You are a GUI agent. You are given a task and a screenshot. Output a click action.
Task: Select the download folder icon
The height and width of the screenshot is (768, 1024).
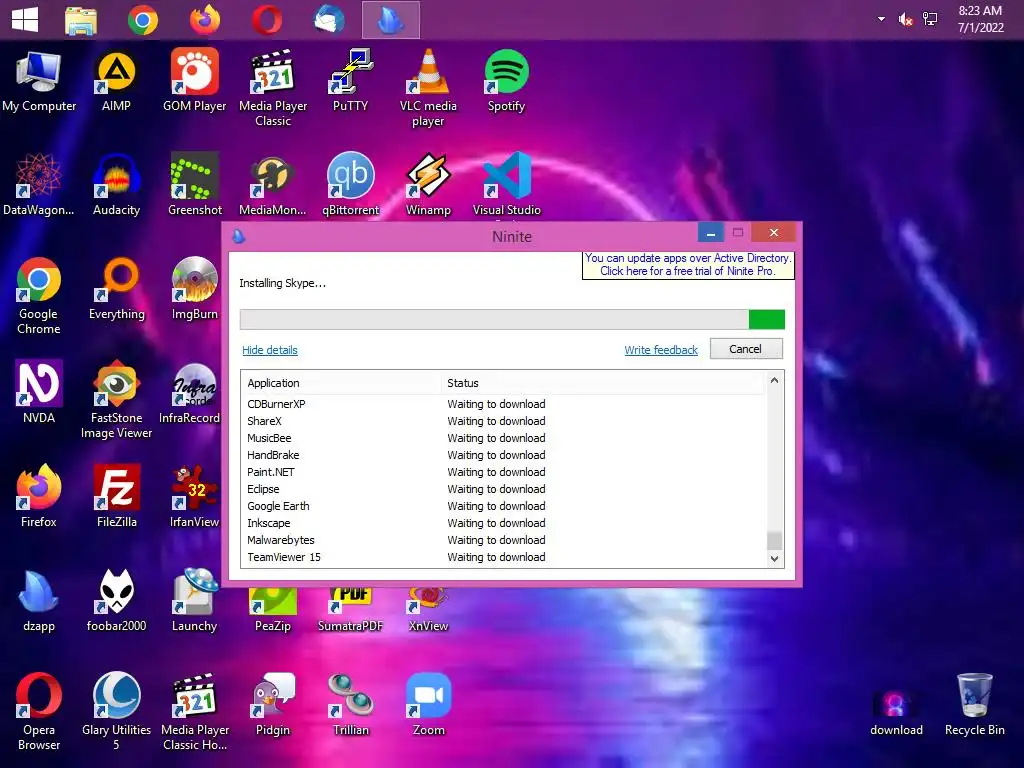tap(896, 712)
